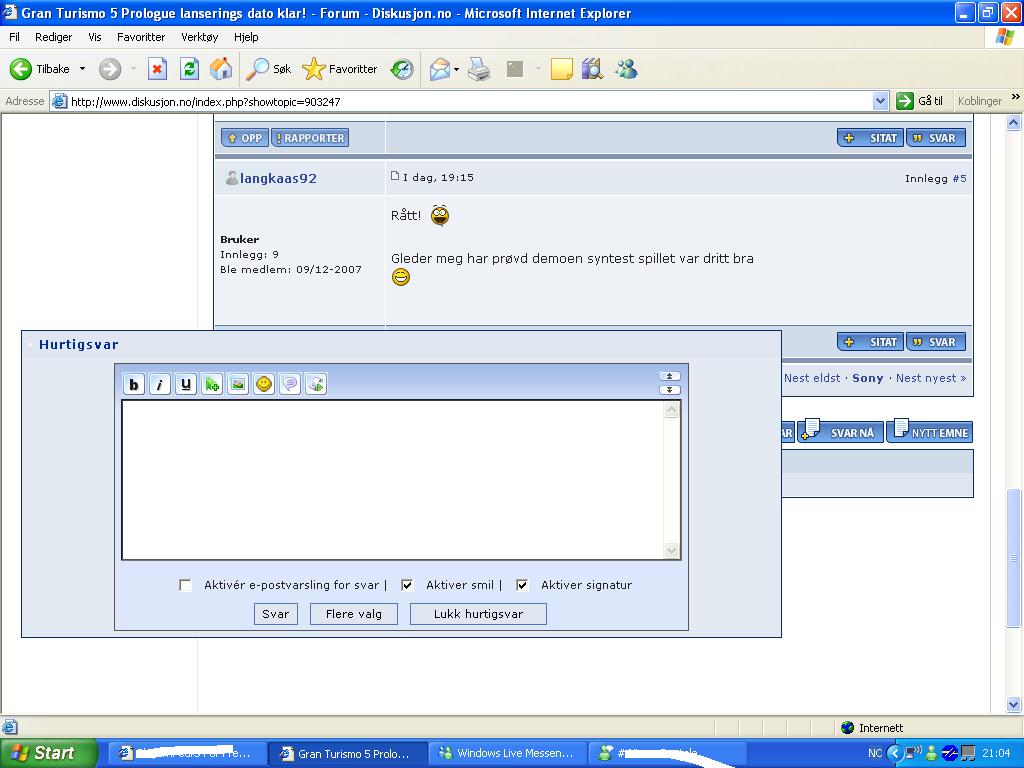The width and height of the screenshot is (1024, 768).
Task: Click the page vertical scrollbar thumb
Action: [1014, 558]
